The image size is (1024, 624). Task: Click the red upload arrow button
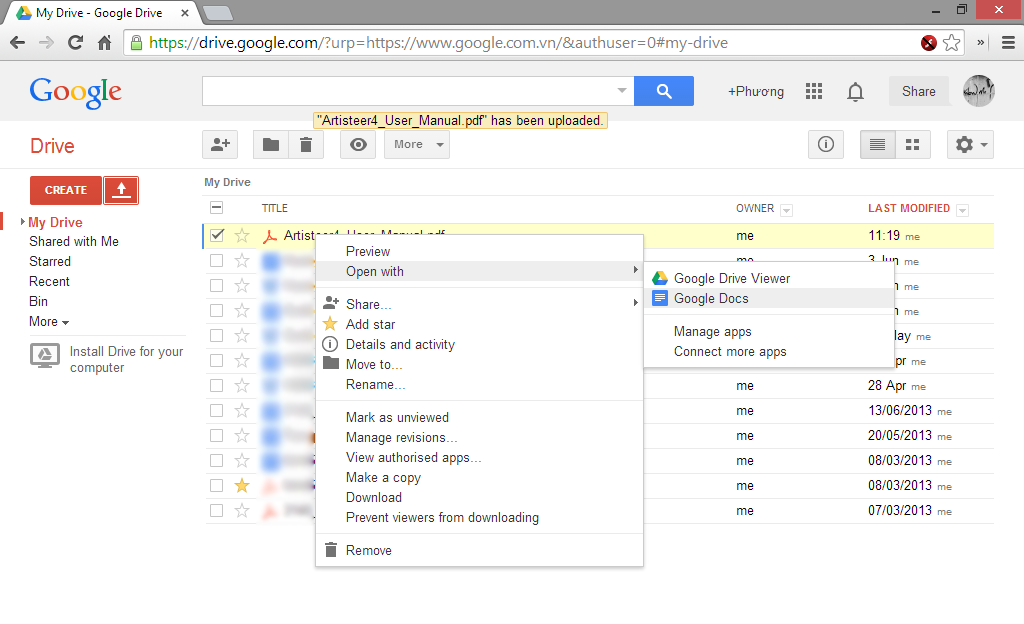[x=121, y=190]
